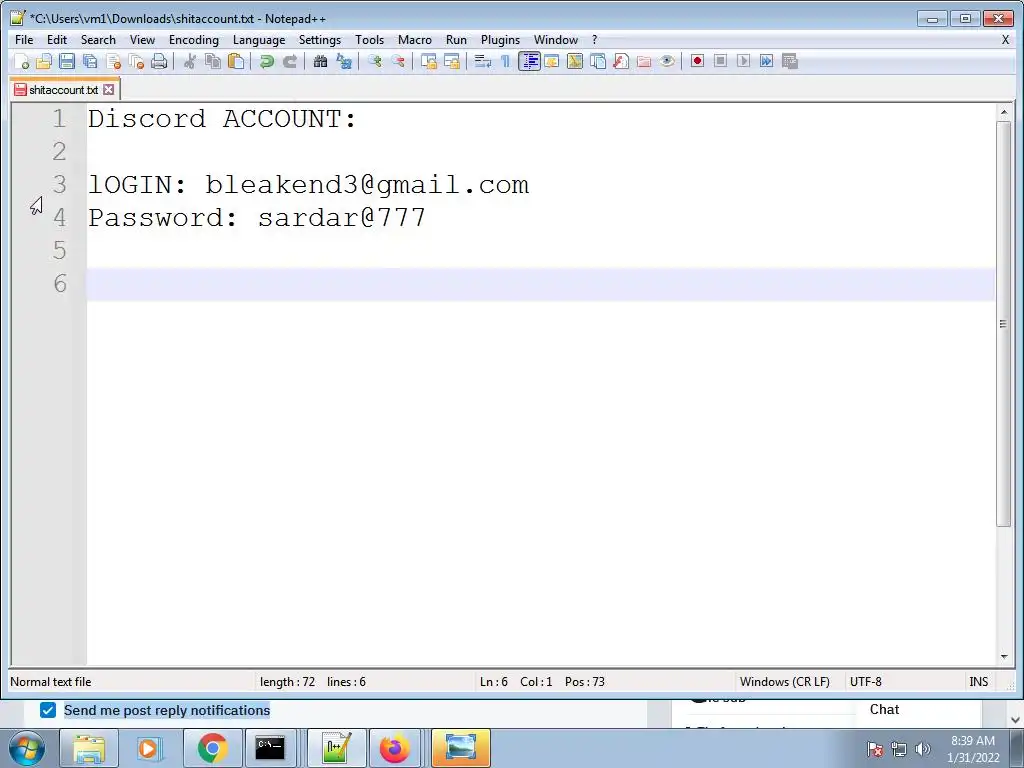Click the vertical scrollbar up arrow
Viewport: 1024px width, 768px height.
coord(1003,113)
